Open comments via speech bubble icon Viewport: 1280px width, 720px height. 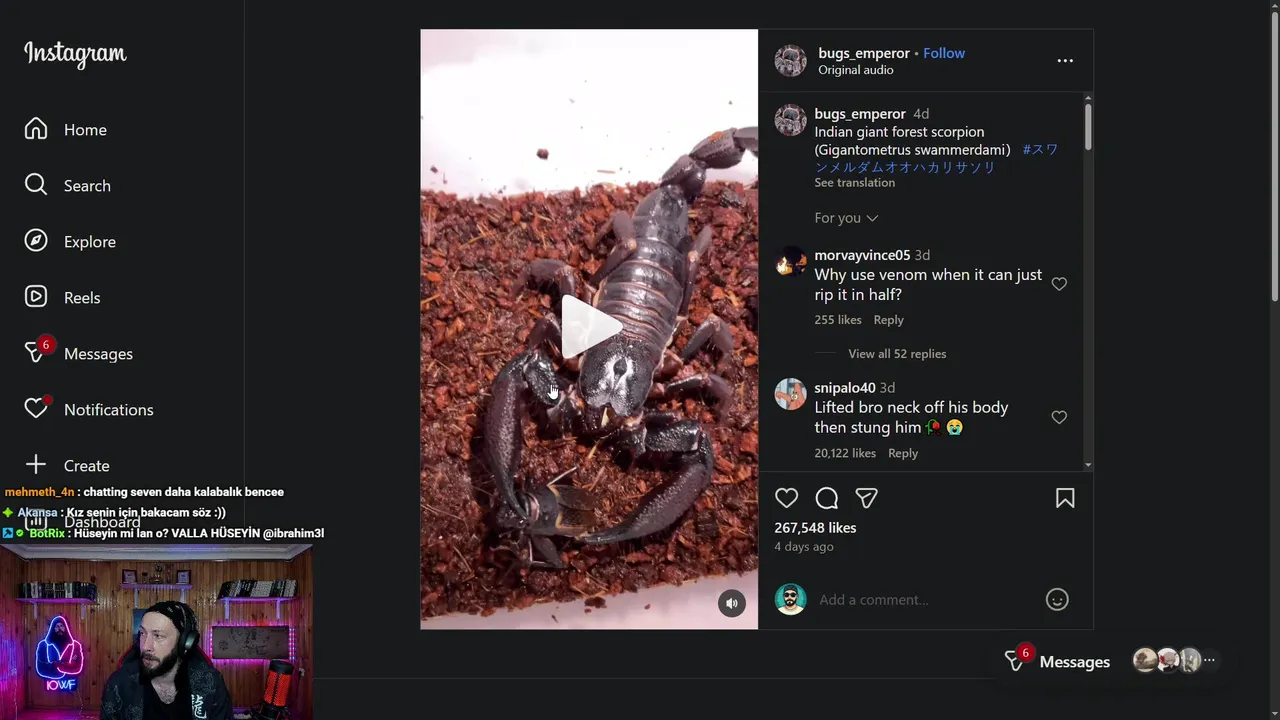coord(827,498)
